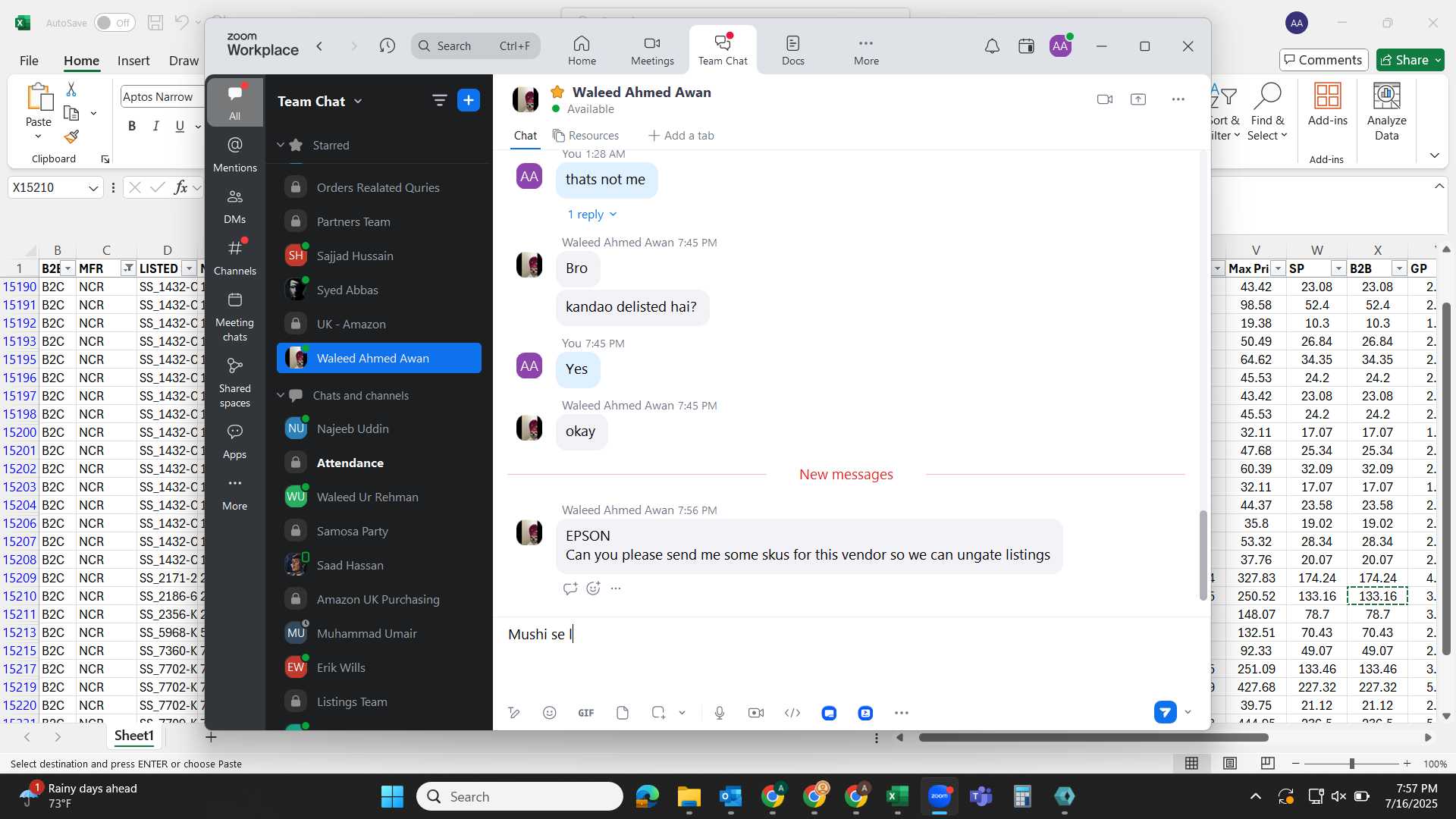Click the Zoom search field
Screen dimensions: 1456x819
tap(475, 46)
